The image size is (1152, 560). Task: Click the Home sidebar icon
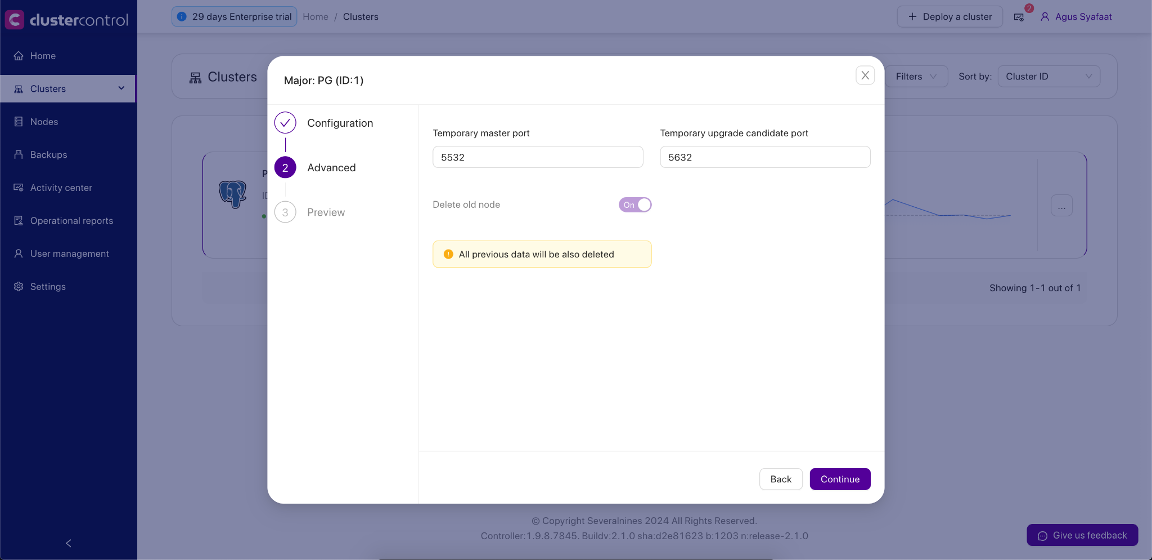[x=18, y=56]
